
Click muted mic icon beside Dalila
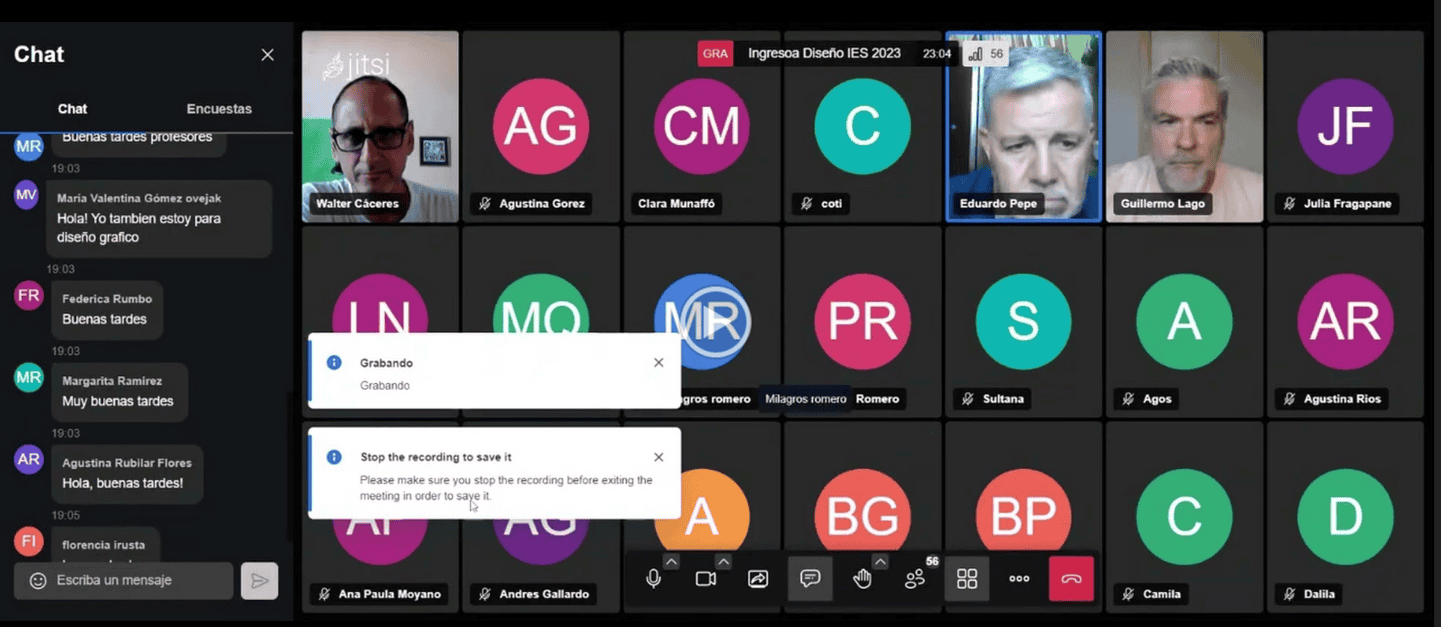coord(1289,594)
